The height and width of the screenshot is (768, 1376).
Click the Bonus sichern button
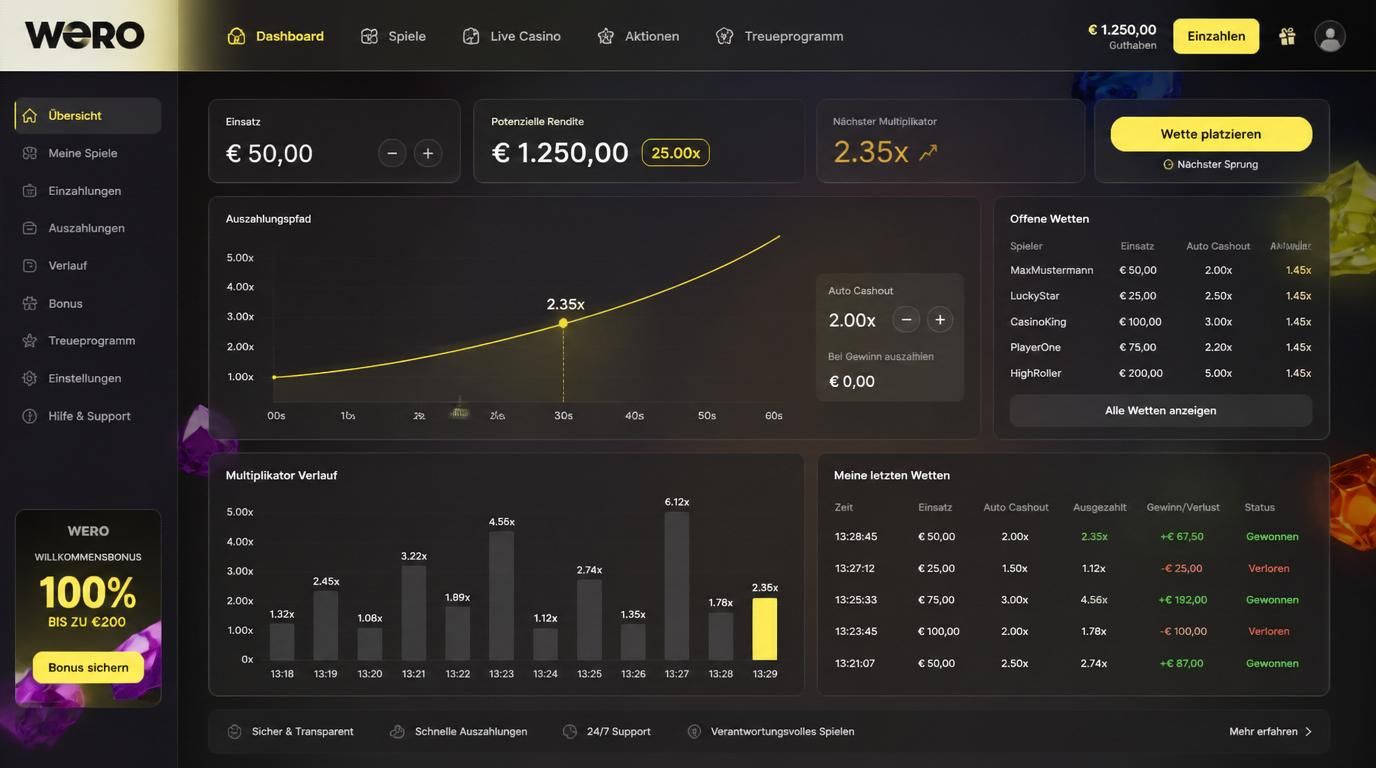pos(88,668)
